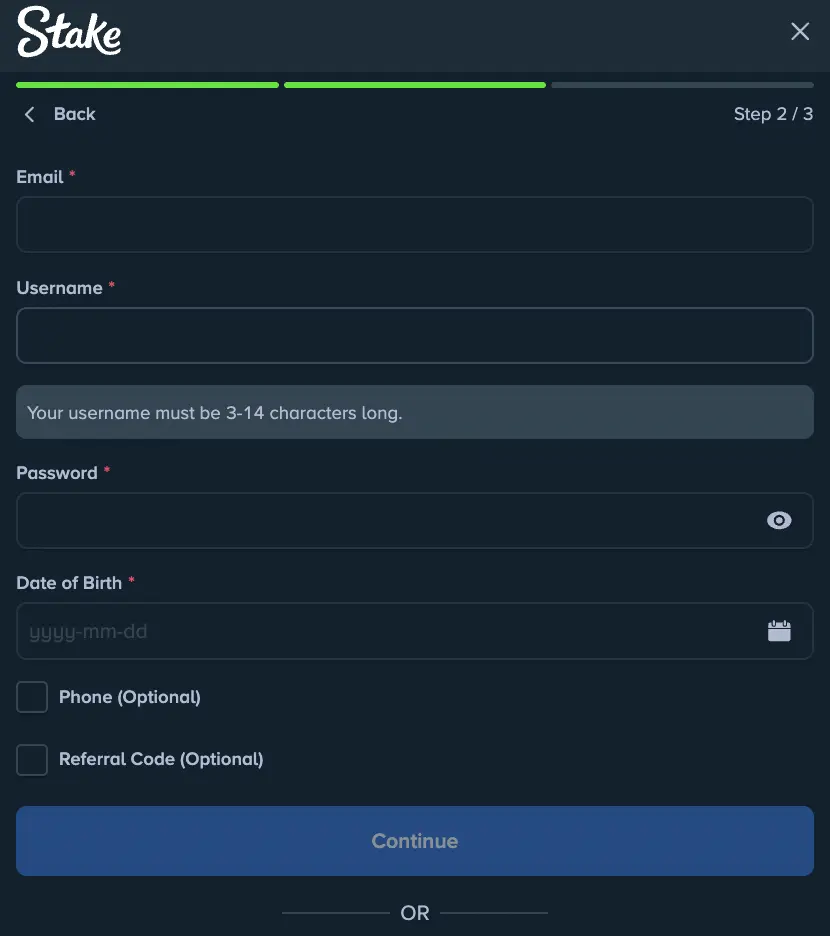
Task: Click the third gray progress segment
Action: [x=682, y=85]
